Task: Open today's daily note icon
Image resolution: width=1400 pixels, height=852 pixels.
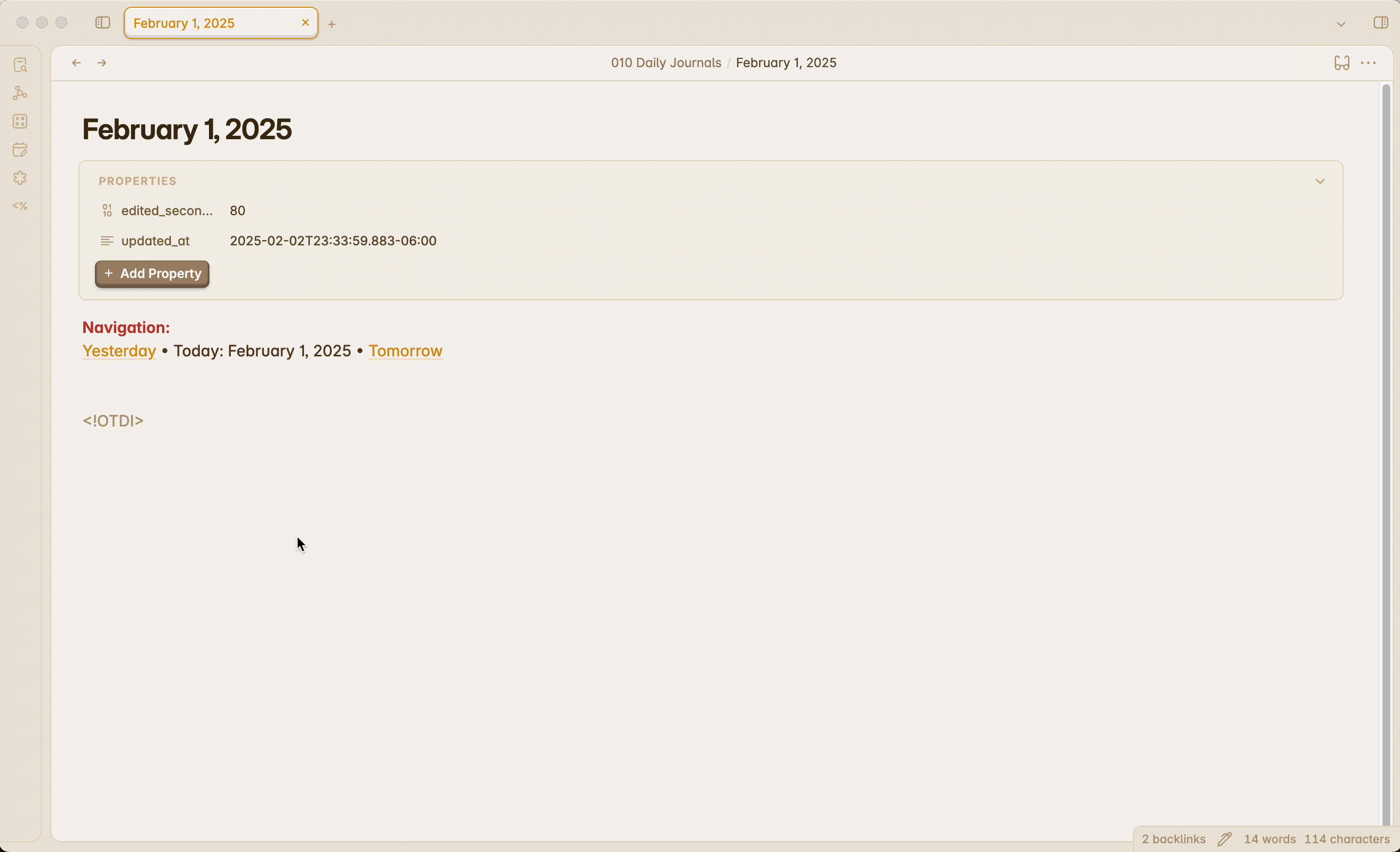Action: [20, 150]
